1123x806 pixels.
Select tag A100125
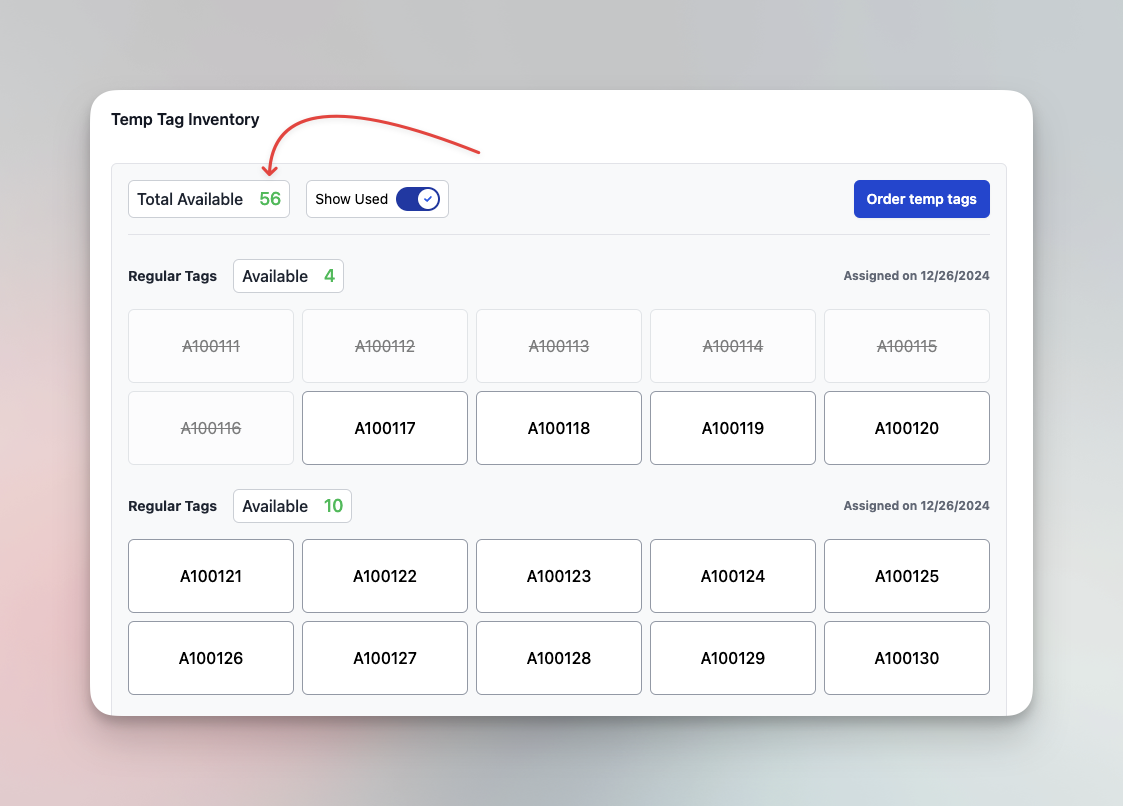pos(906,576)
